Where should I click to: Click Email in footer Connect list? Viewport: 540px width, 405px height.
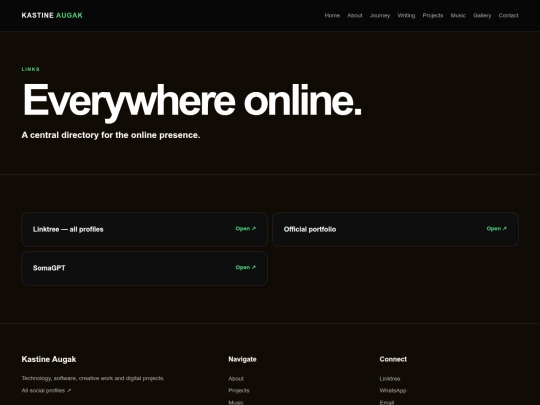click(x=387, y=402)
